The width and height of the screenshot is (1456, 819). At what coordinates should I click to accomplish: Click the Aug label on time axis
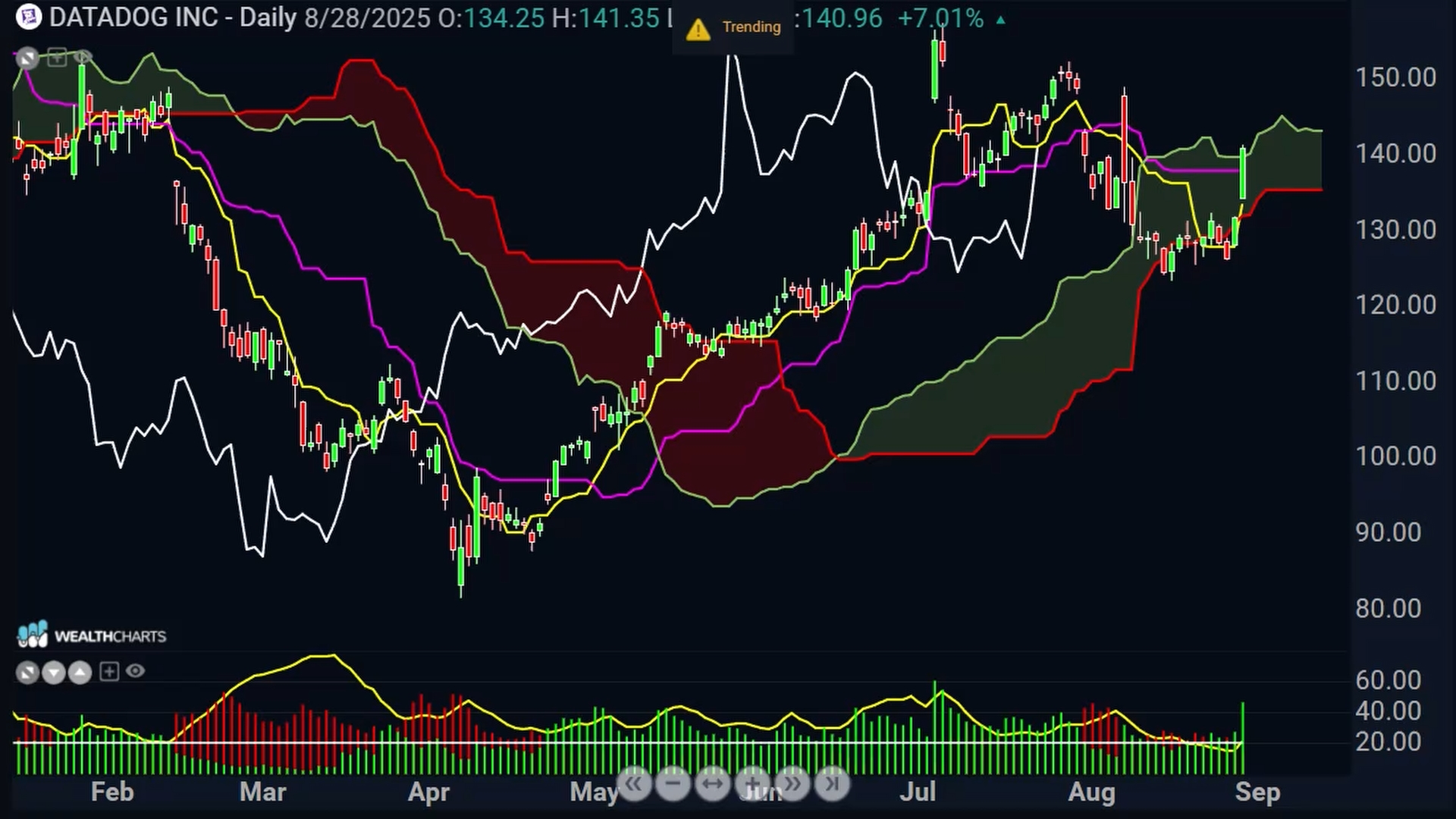(1091, 792)
